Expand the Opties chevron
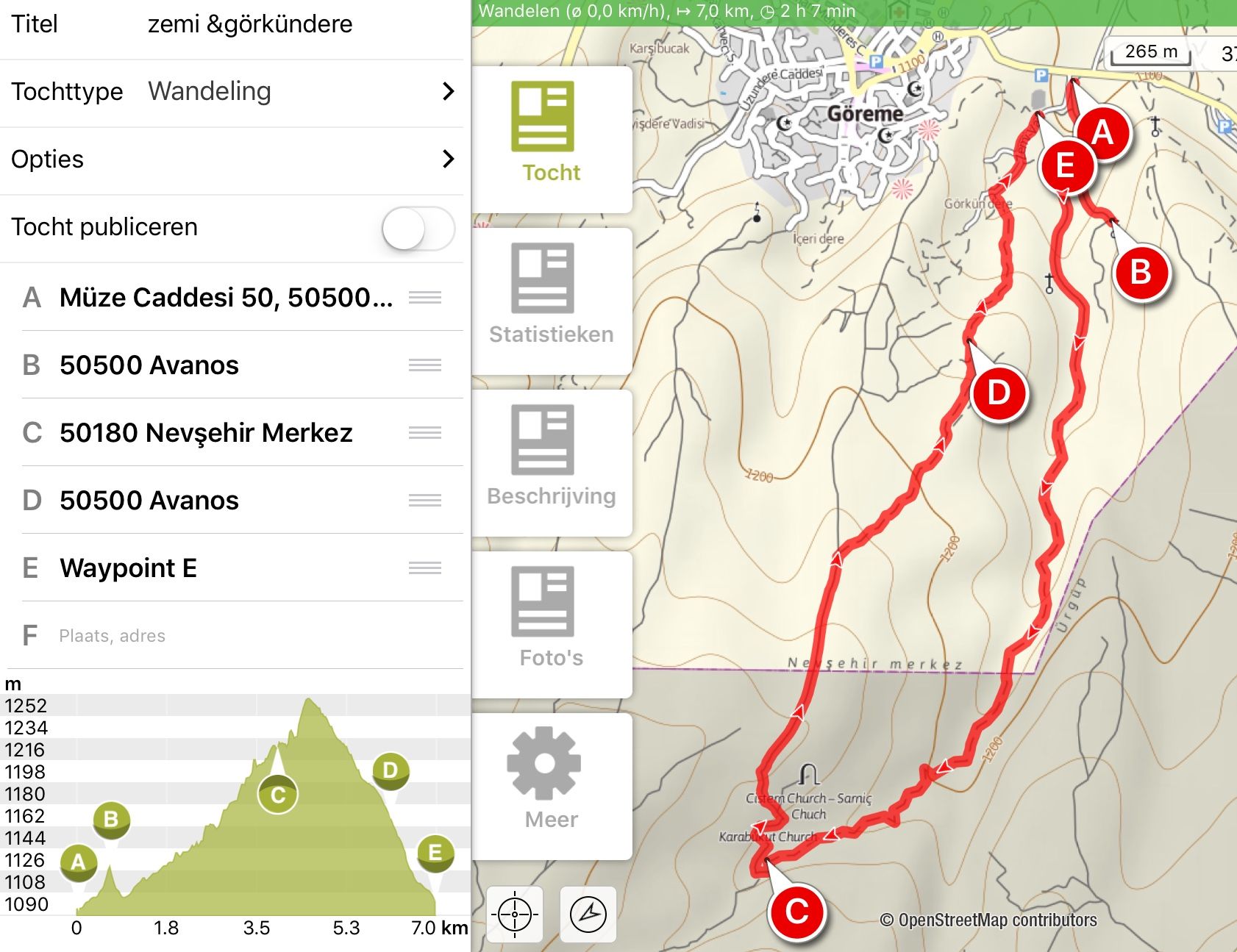1237x952 pixels. click(x=449, y=159)
